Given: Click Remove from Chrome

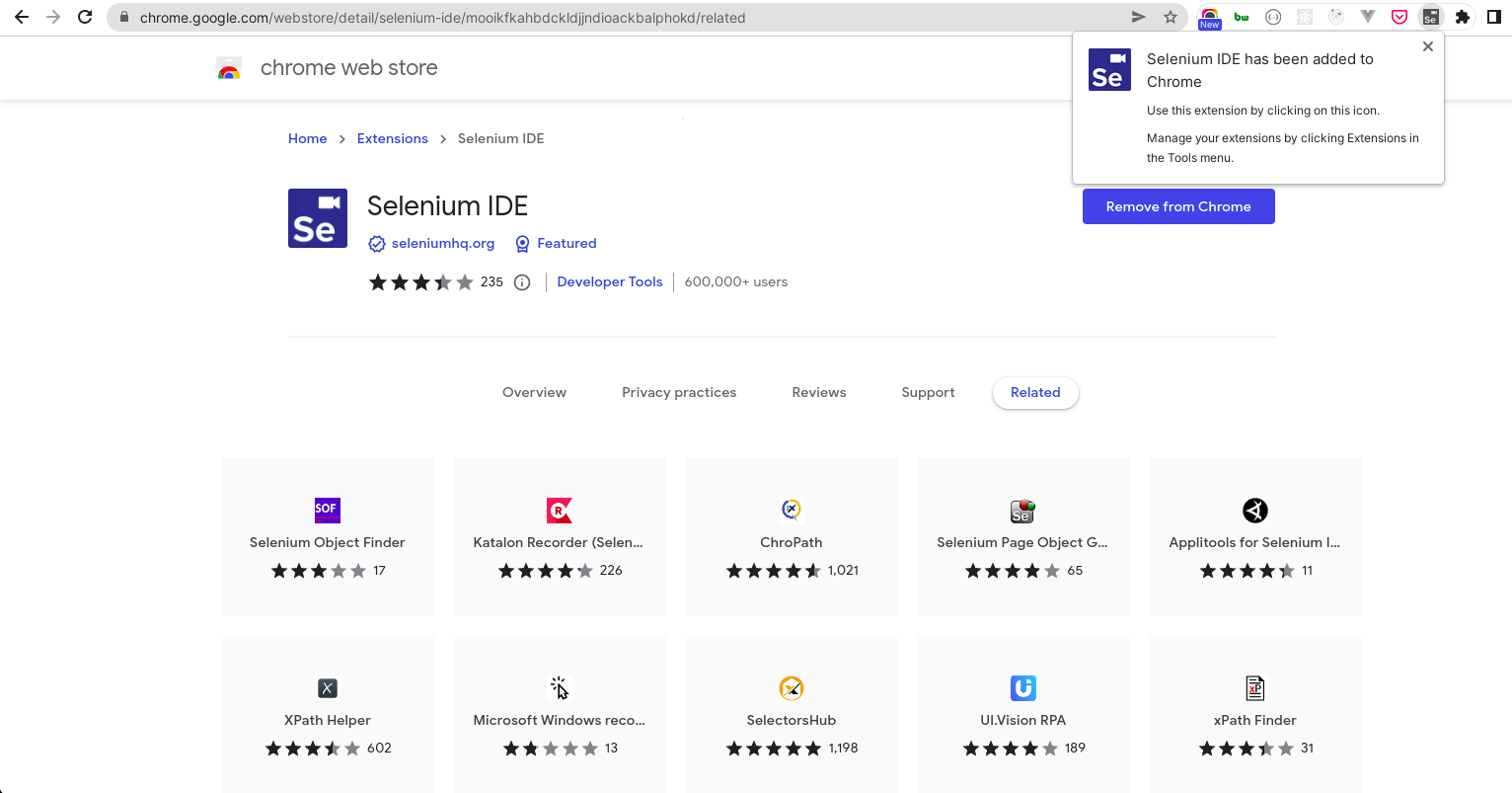Looking at the screenshot, I should click(x=1177, y=206).
